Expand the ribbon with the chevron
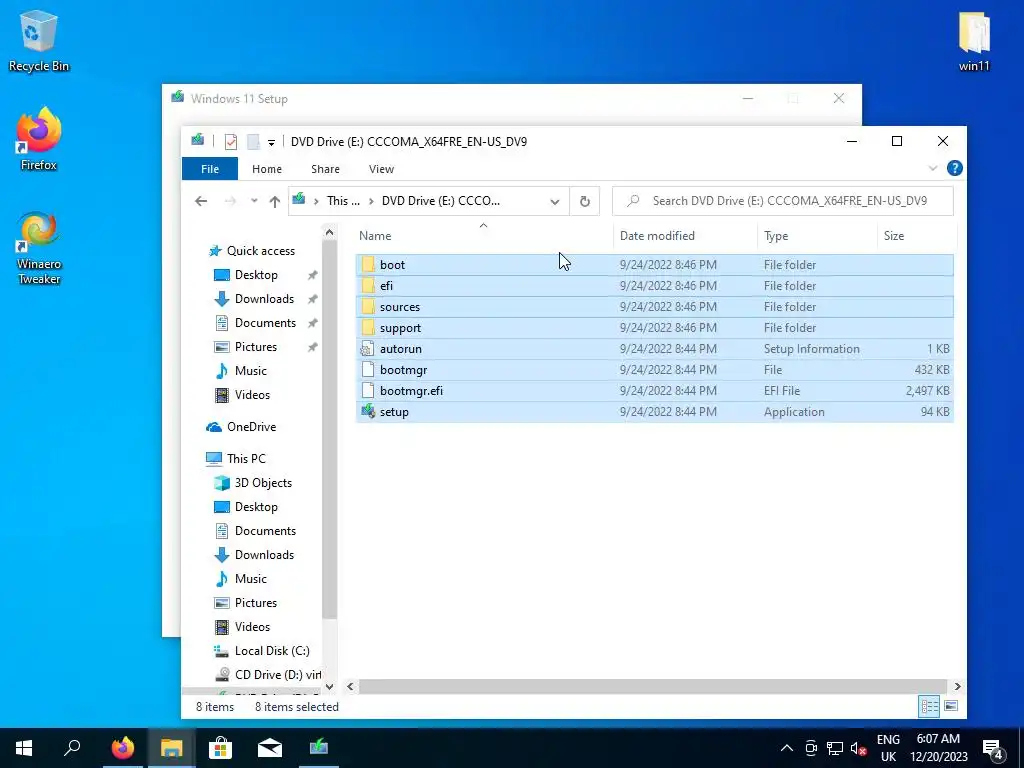The image size is (1024, 768). [x=933, y=168]
